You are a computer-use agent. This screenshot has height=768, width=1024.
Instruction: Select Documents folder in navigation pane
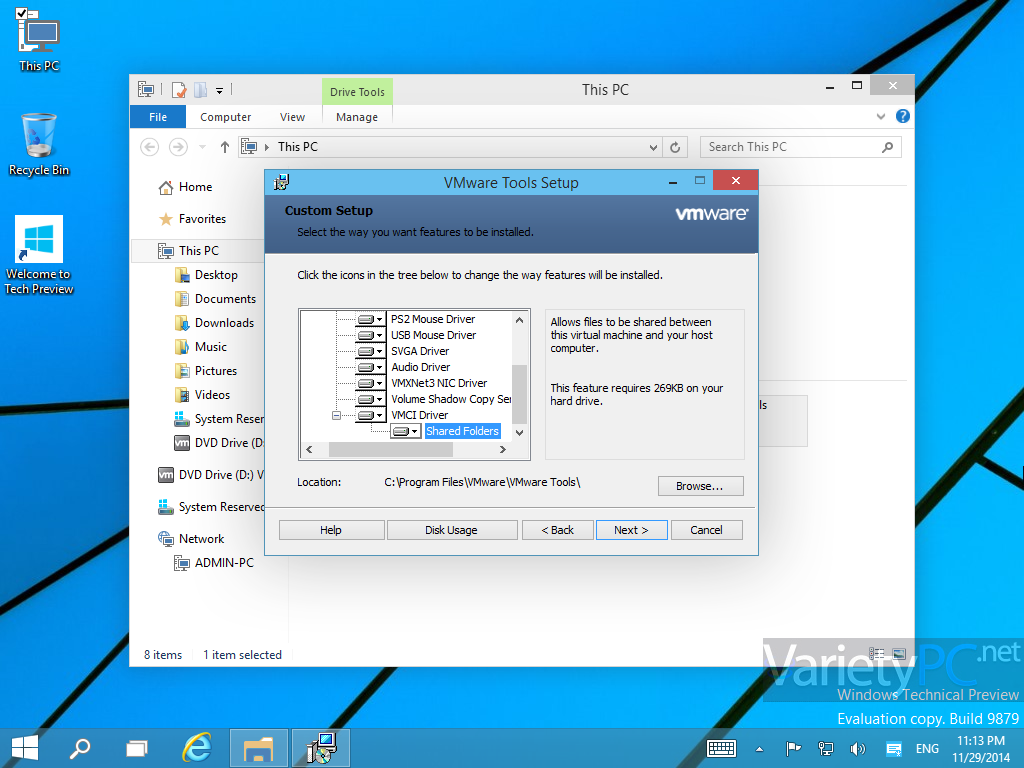pos(225,299)
